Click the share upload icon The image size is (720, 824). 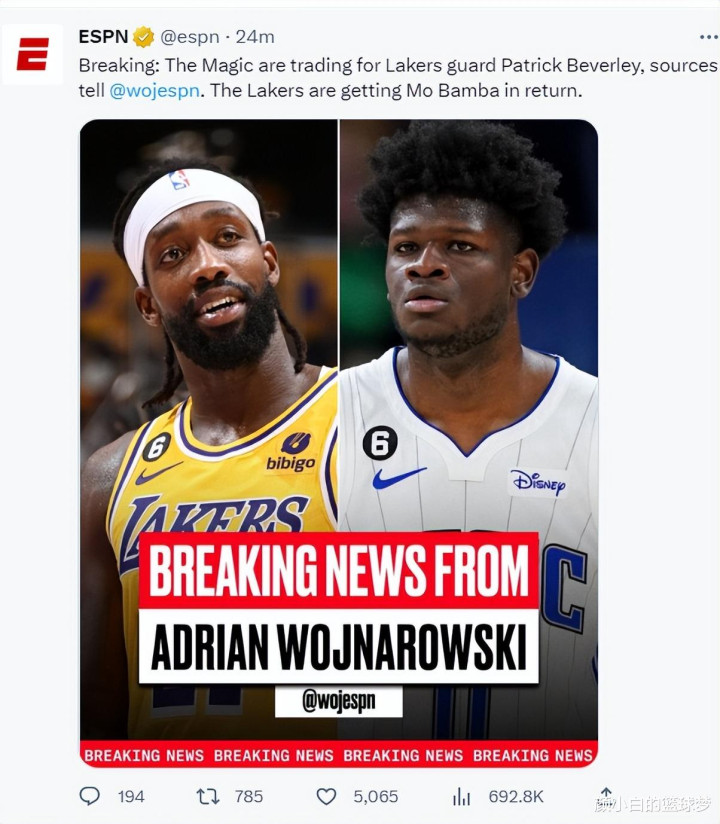(x=606, y=795)
